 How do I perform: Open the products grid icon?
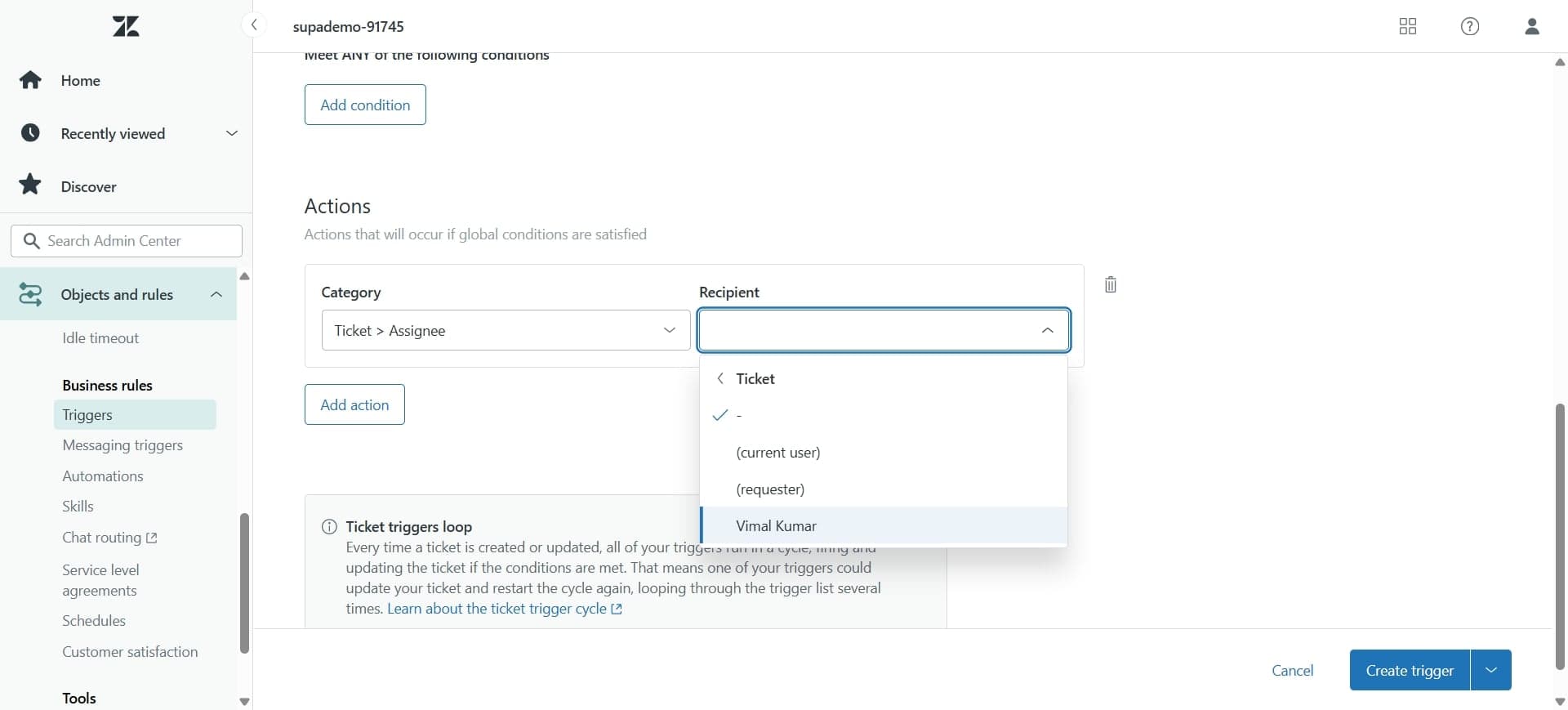click(x=1407, y=26)
